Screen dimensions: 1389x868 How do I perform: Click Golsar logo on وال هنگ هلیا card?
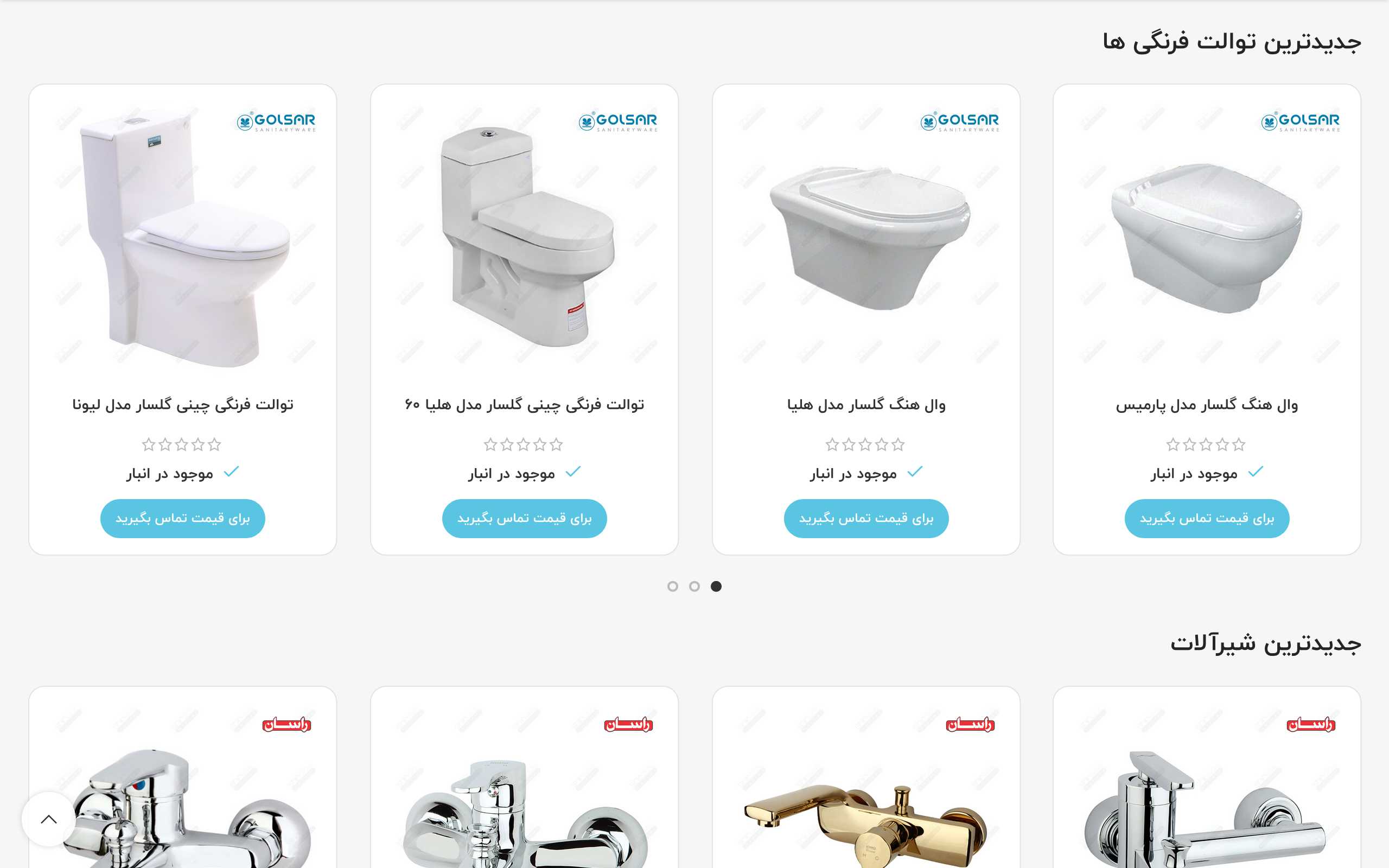[x=960, y=121]
